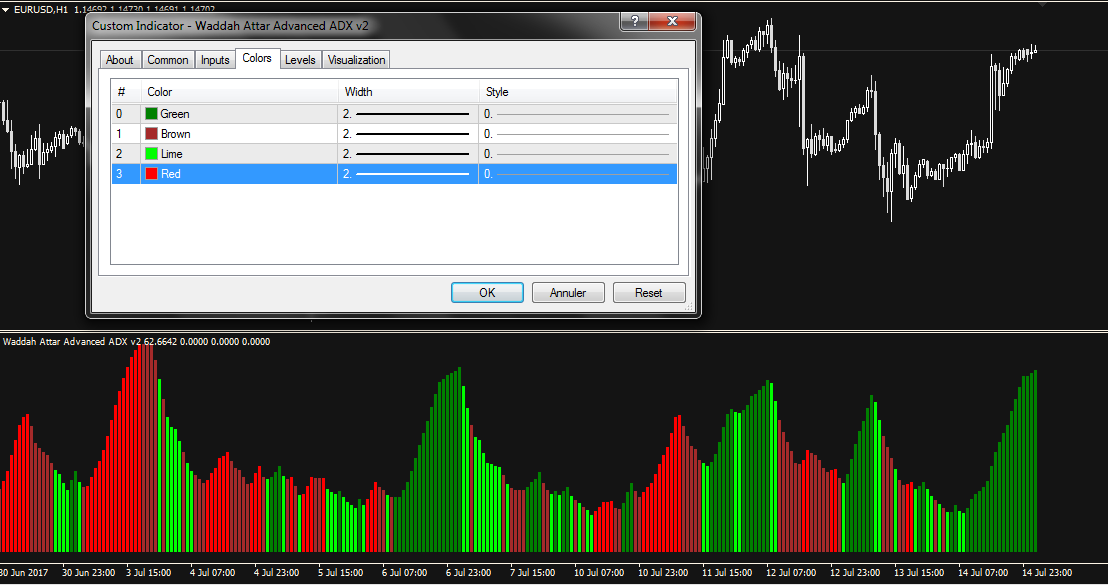Screen dimensions: 1108x586
Task: Click the Reset button
Action: click(x=649, y=293)
